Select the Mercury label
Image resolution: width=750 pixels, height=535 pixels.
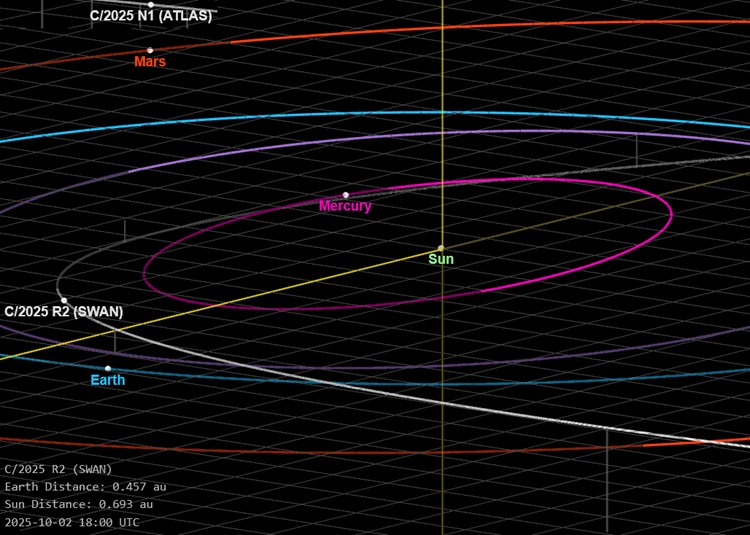(x=345, y=206)
